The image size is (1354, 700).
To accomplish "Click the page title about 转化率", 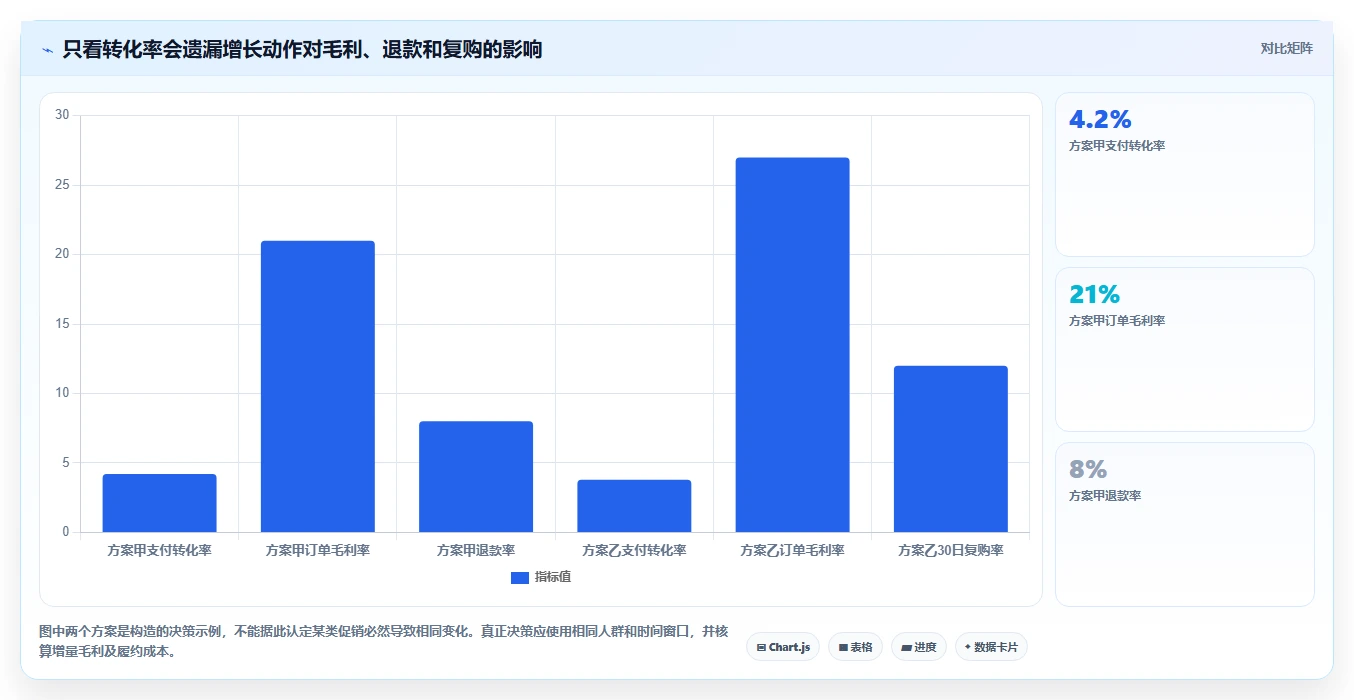I will [x=302, y=49].
